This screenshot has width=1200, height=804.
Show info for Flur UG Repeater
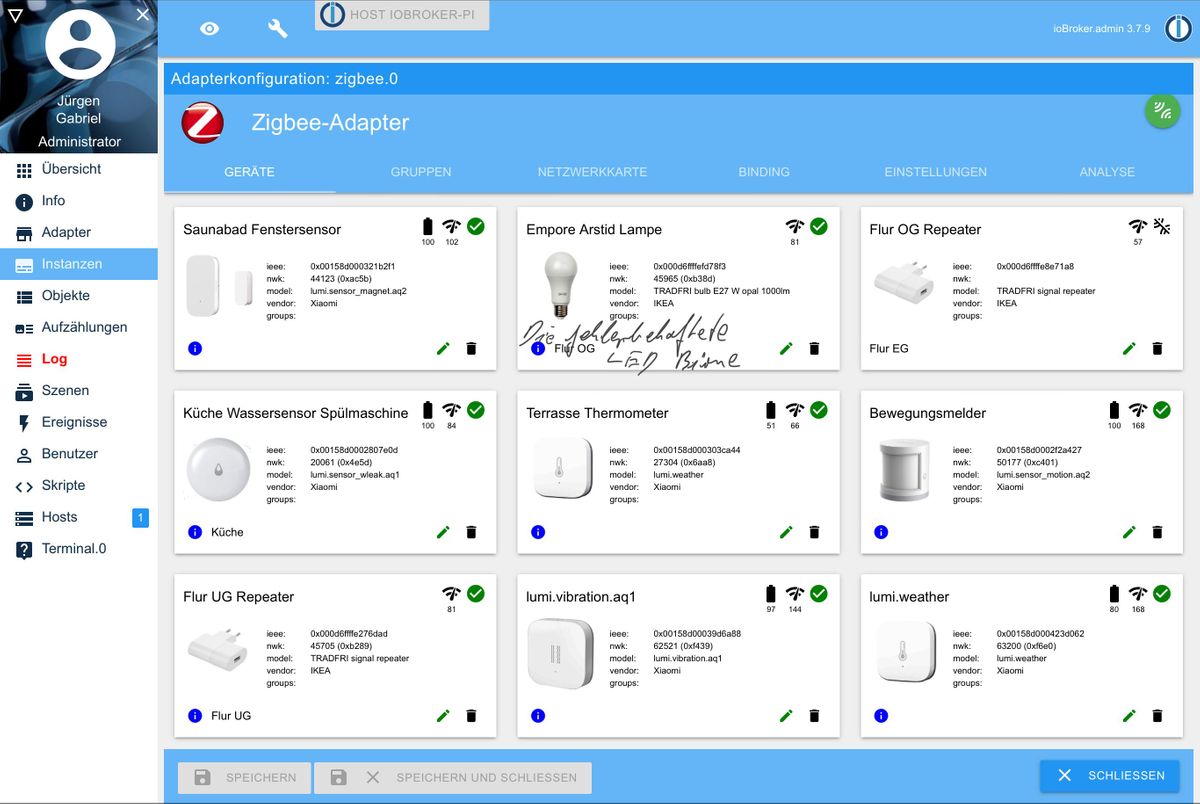195,716
